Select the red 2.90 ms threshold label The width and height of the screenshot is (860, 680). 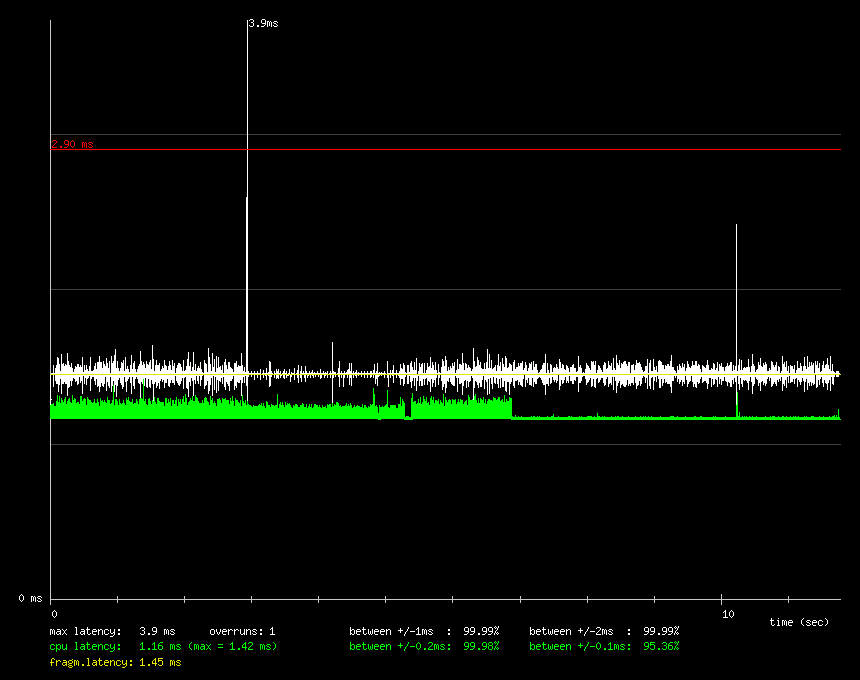tap(72, 144)
